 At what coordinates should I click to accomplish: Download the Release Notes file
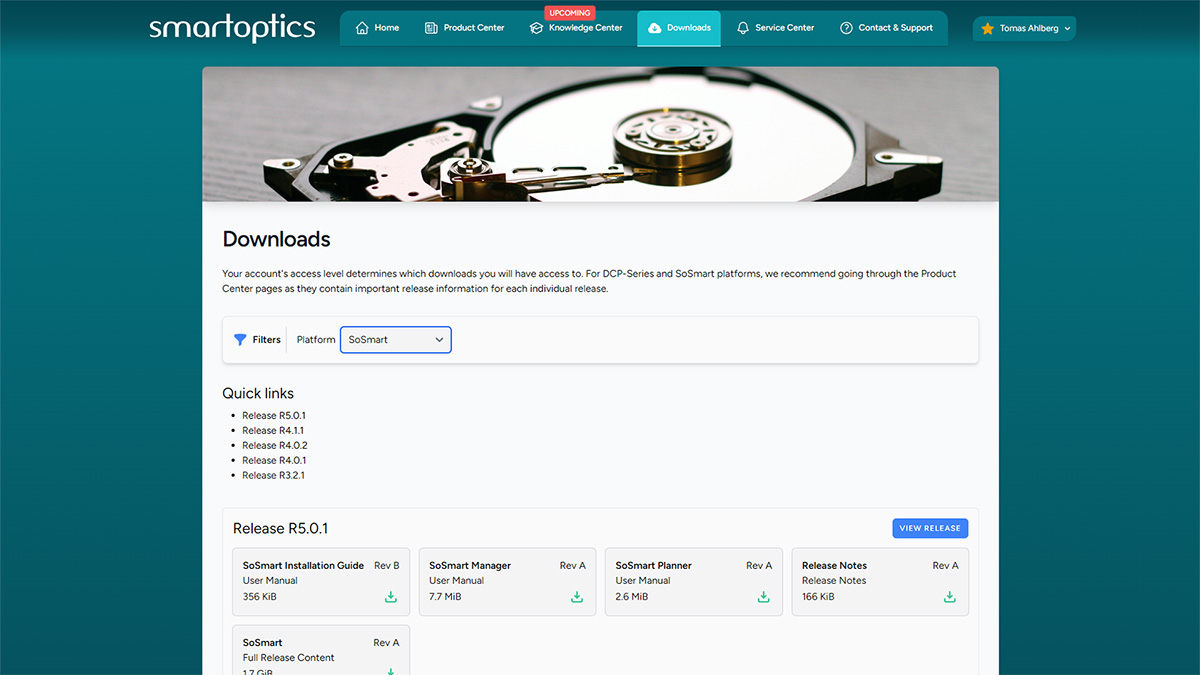pos(950,597)
